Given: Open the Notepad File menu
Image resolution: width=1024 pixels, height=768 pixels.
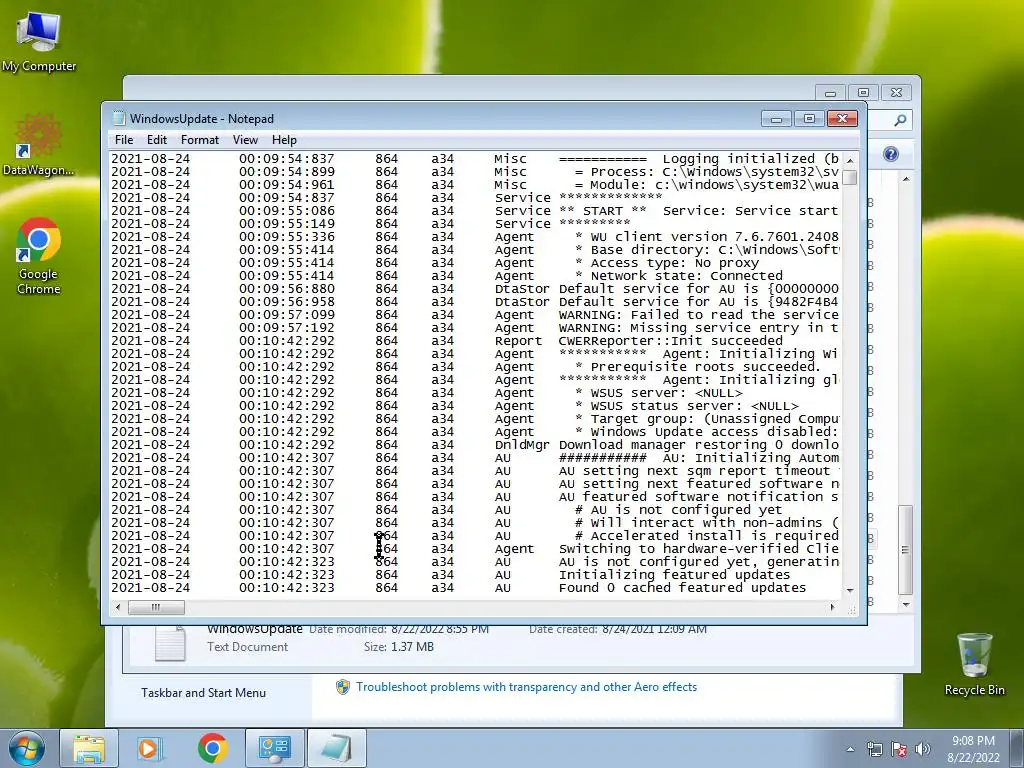Looking at the screenshot, I should click(x=123, y=140).
